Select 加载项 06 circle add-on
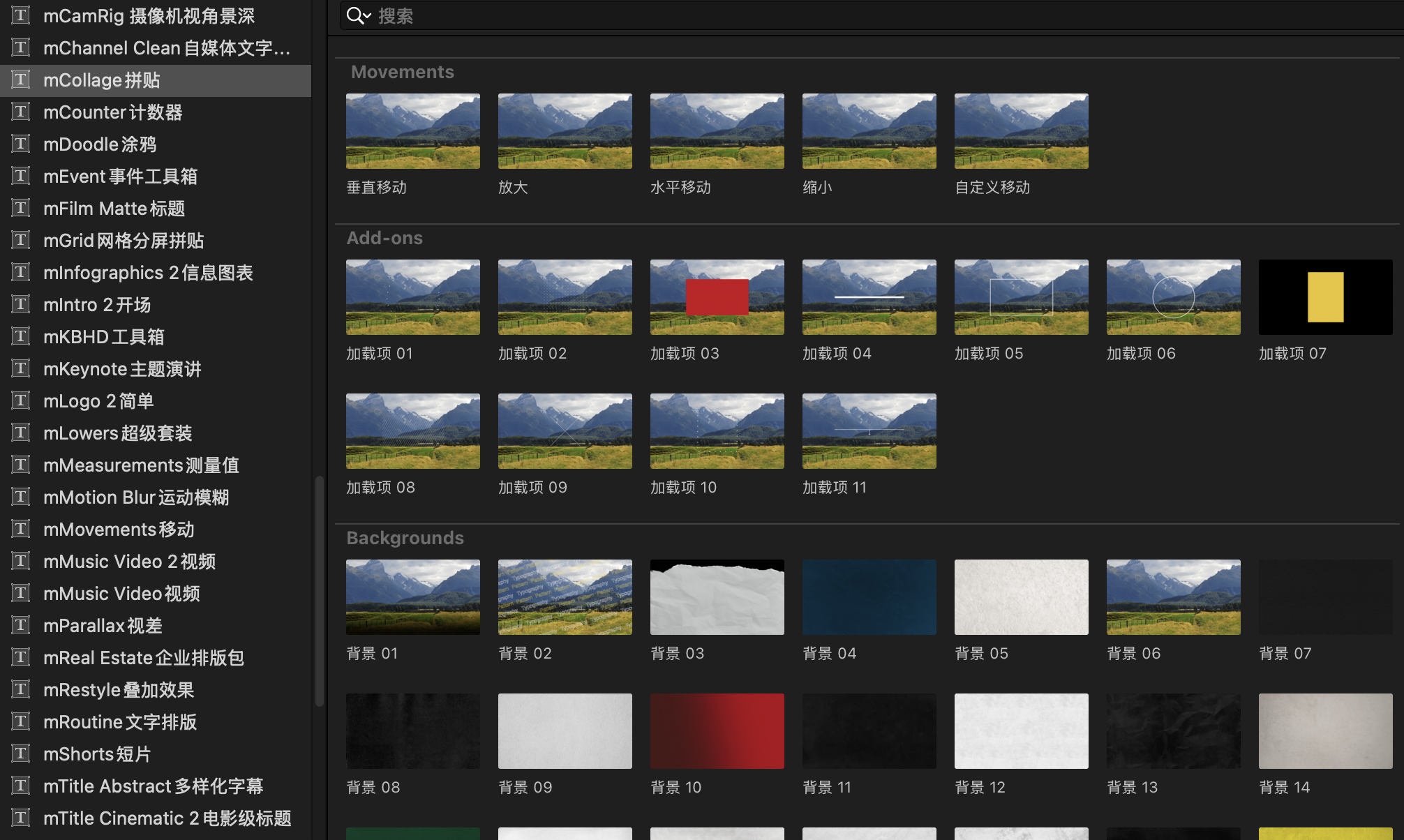The height and width of the screenshot is (840, 1404). tap(1174, 297)
